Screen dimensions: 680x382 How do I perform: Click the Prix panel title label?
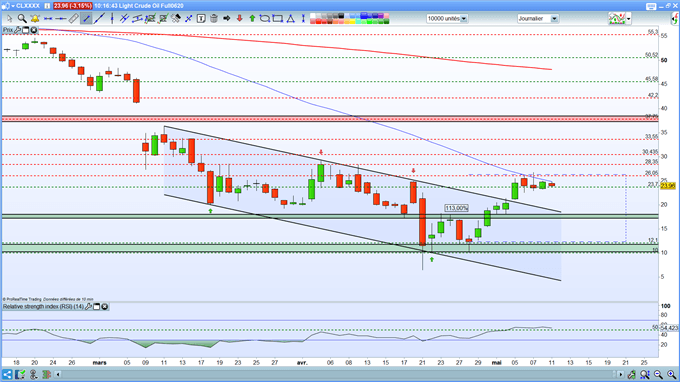8,30
